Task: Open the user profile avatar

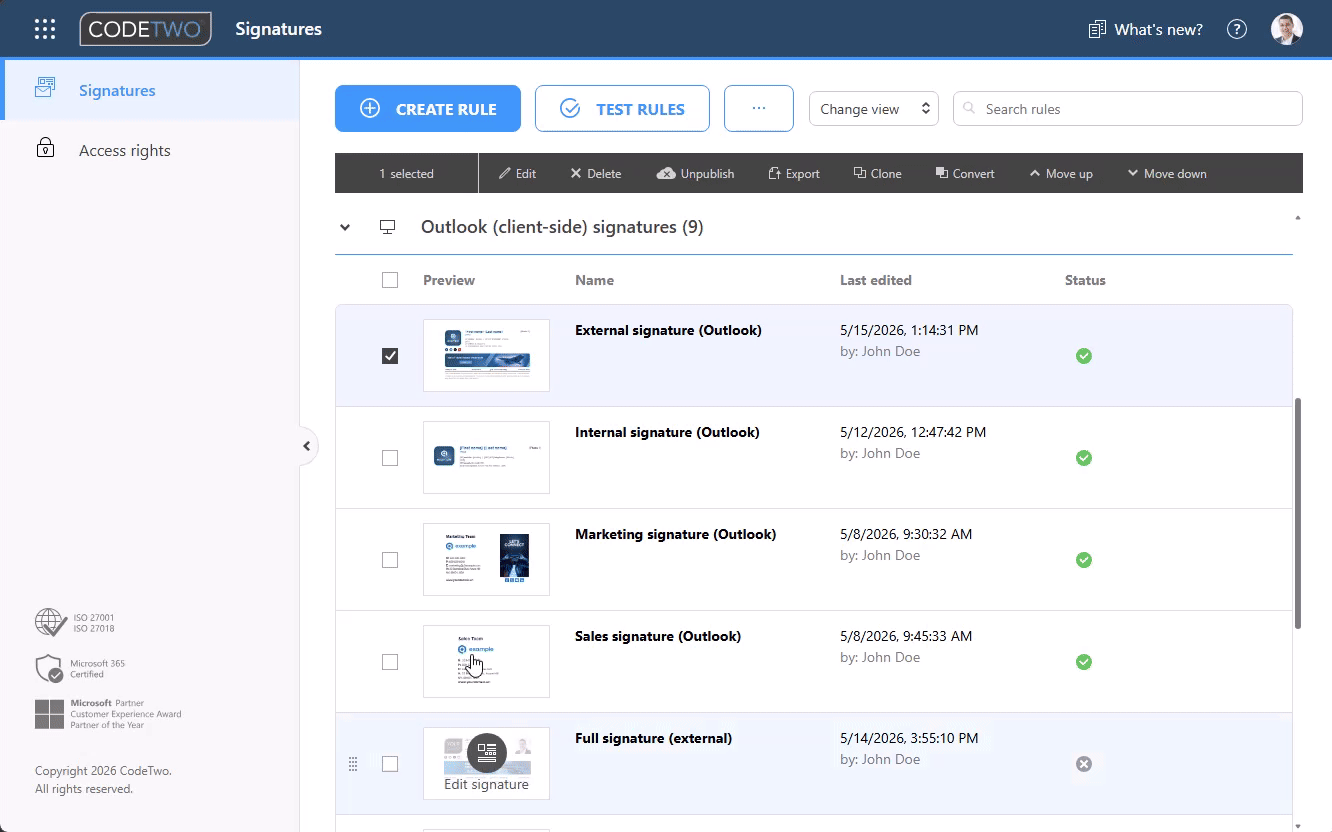Action: click(x=1286, y=29)
